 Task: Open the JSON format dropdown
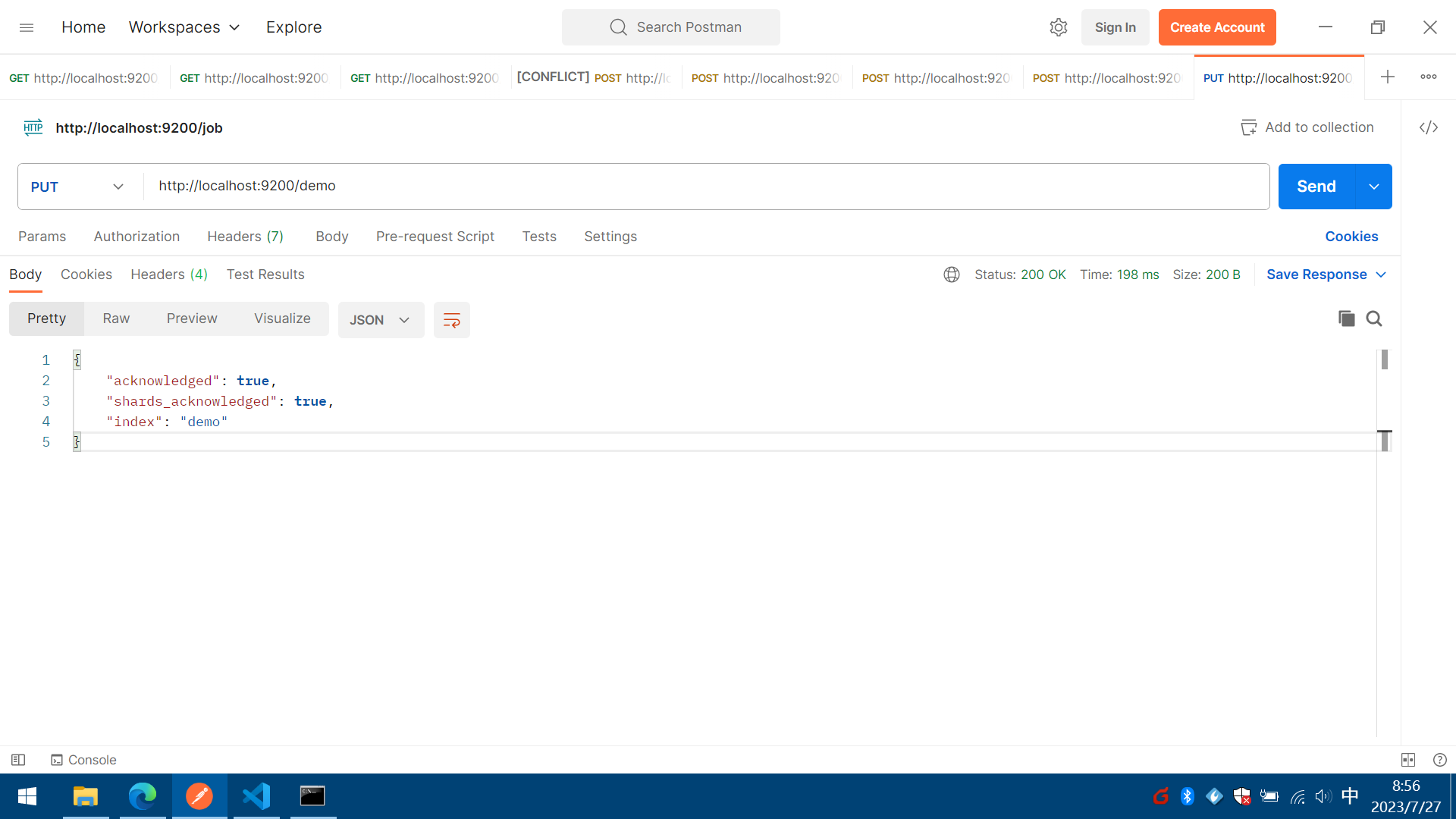pyautogui.click(x=381, y=320)
